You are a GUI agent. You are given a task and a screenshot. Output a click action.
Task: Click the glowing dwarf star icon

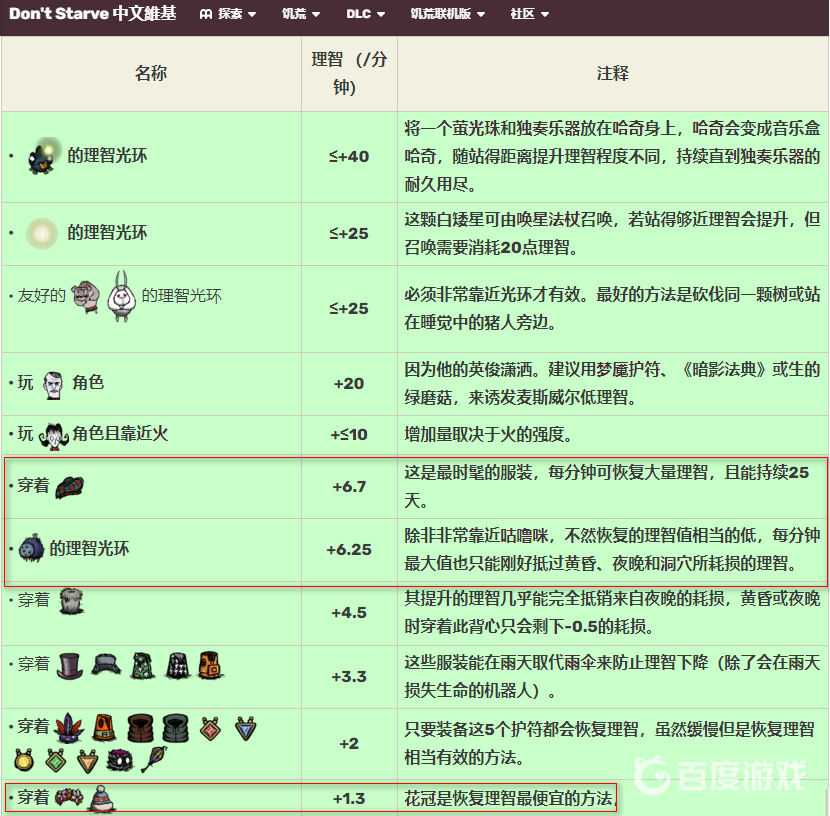coord(42,233)
